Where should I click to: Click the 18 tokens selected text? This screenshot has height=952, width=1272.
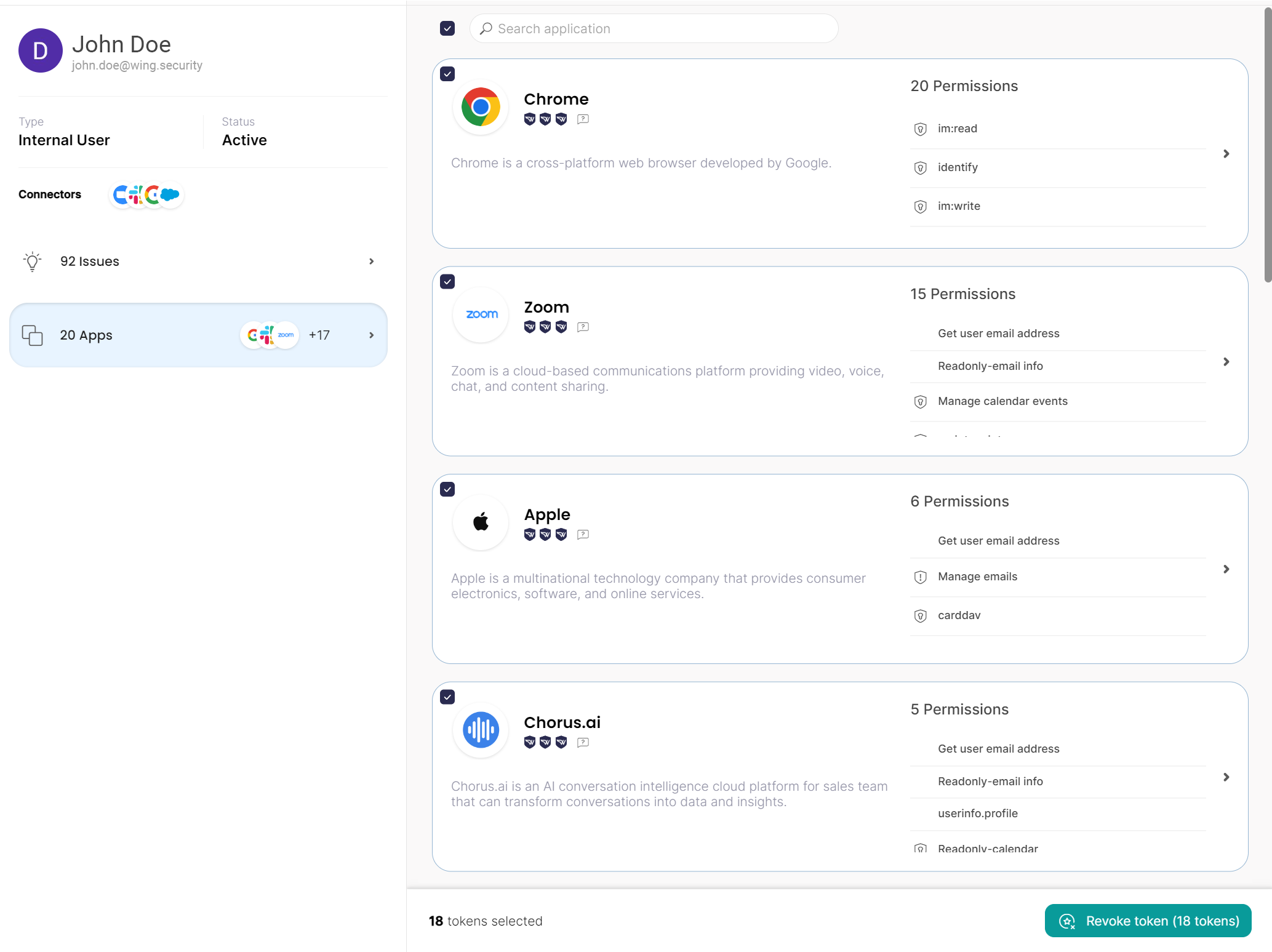coord(486,921)
